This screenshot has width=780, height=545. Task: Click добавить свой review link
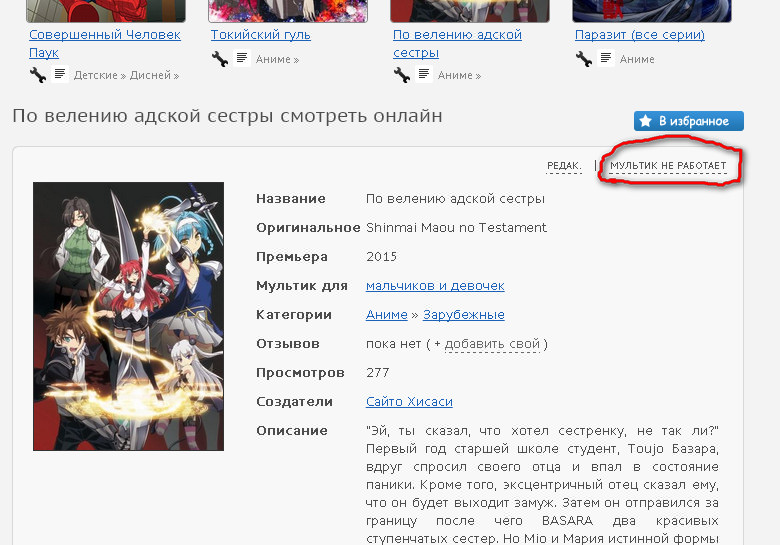click(x=492, y=344)
